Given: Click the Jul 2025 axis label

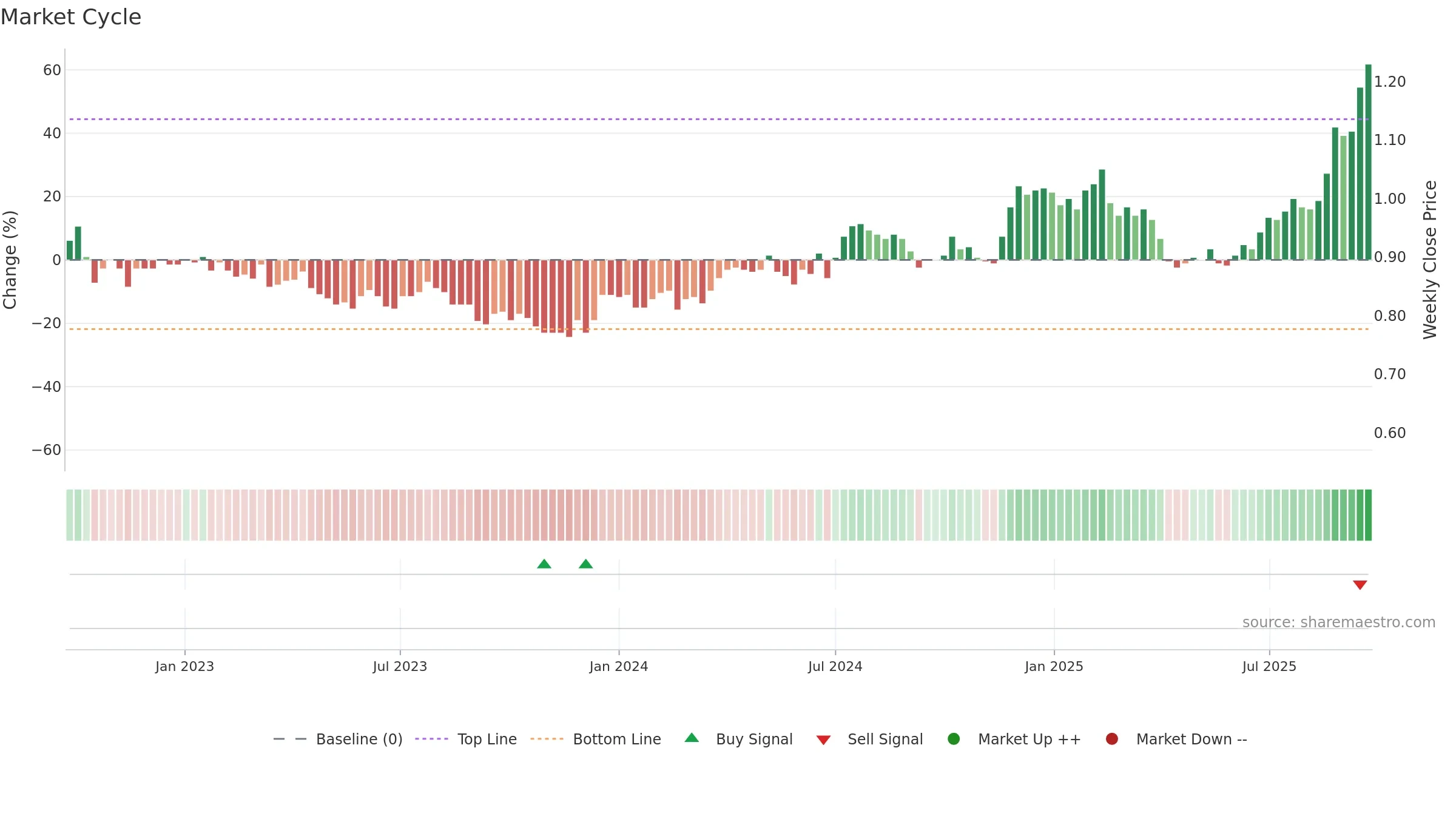Looking at the screenshot, I should pyautogui.click(x=1269, y=666).
